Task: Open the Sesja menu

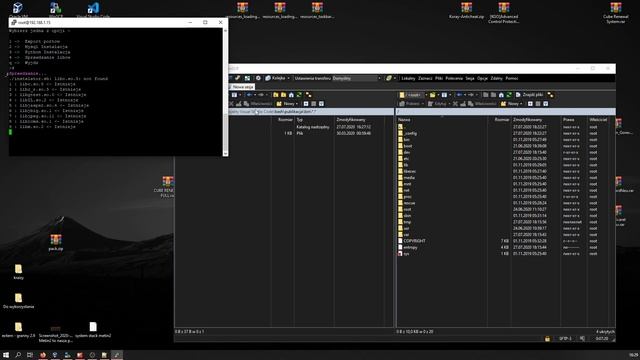Action: pos(470,78)
